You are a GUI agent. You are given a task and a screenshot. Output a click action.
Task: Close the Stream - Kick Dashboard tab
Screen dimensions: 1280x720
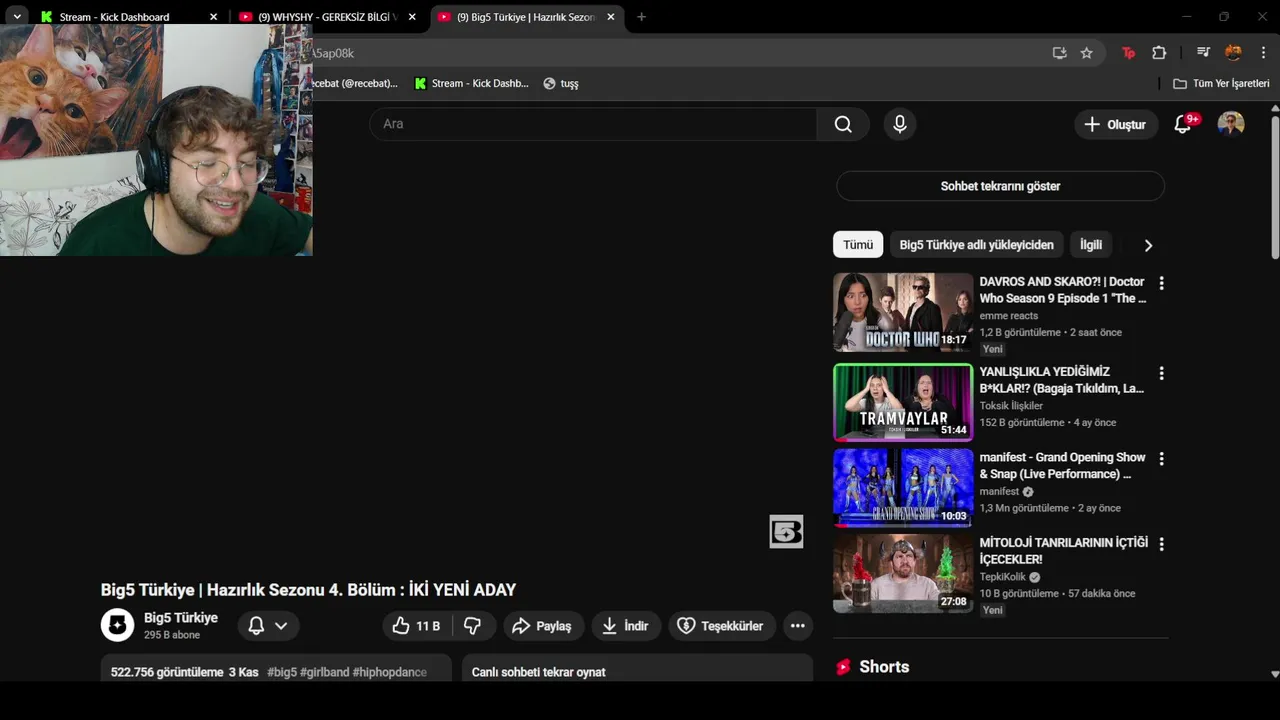tap(213, 17)
